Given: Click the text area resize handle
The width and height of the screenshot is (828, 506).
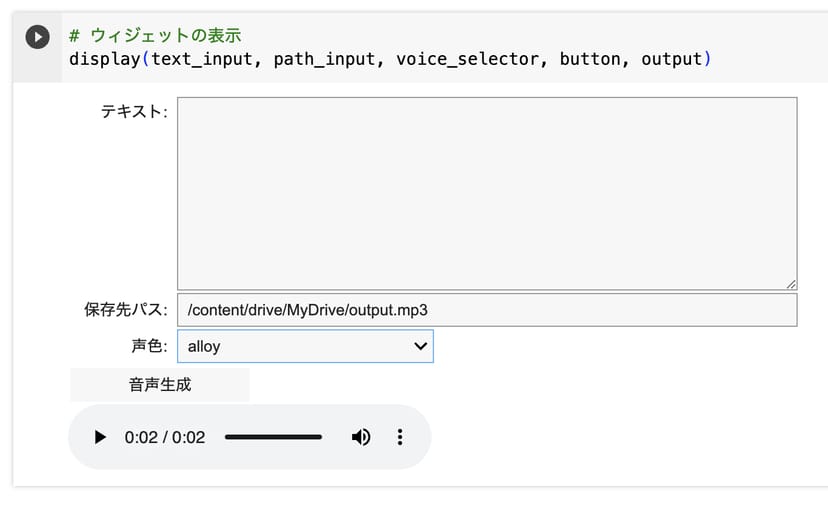Looking at the screenshot, I should [791, 284].
